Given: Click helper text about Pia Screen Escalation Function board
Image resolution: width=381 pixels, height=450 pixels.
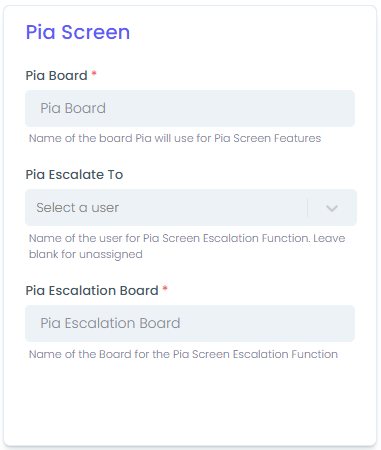Looking at the screenshot, I should [183, 354].
